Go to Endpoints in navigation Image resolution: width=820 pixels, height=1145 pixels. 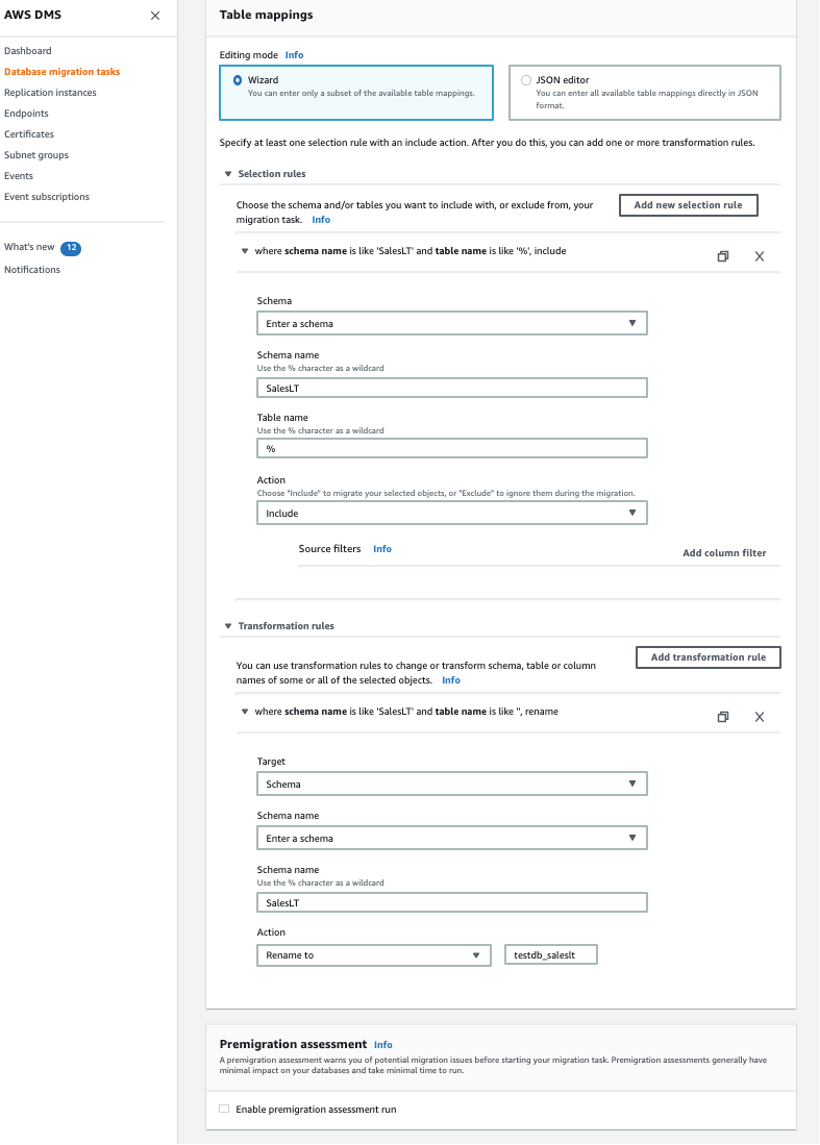tap(26, 114)
